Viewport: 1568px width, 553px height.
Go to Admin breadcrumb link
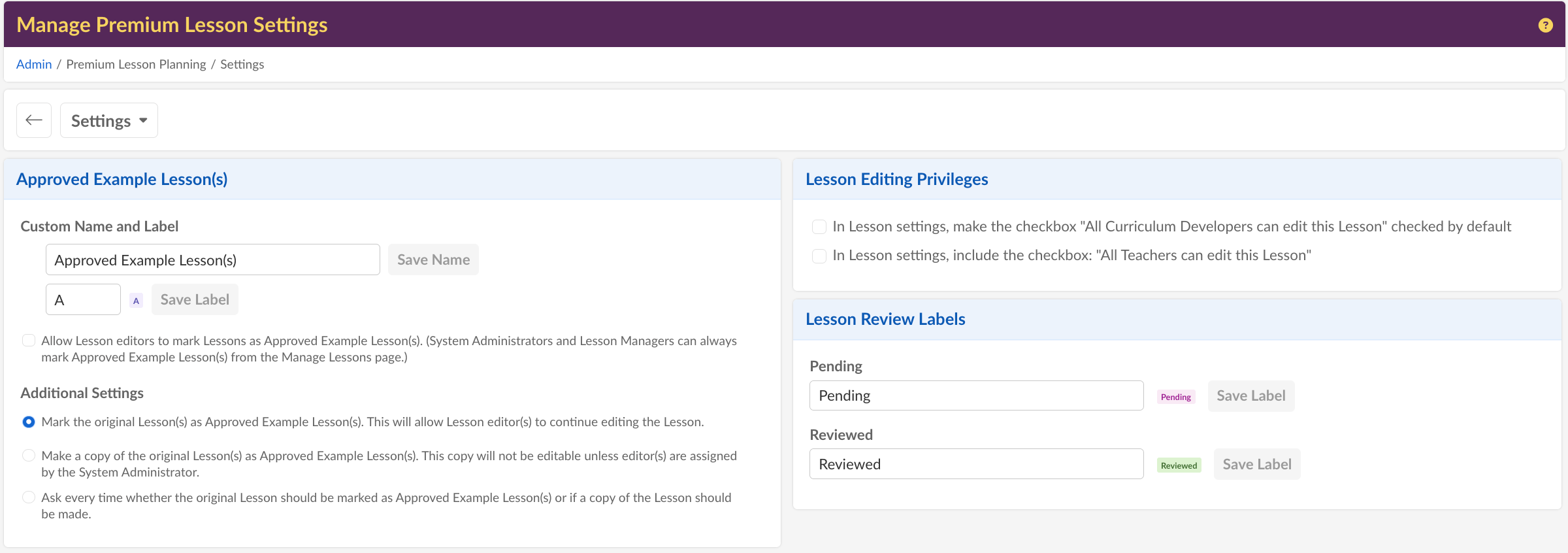point(34,64)
